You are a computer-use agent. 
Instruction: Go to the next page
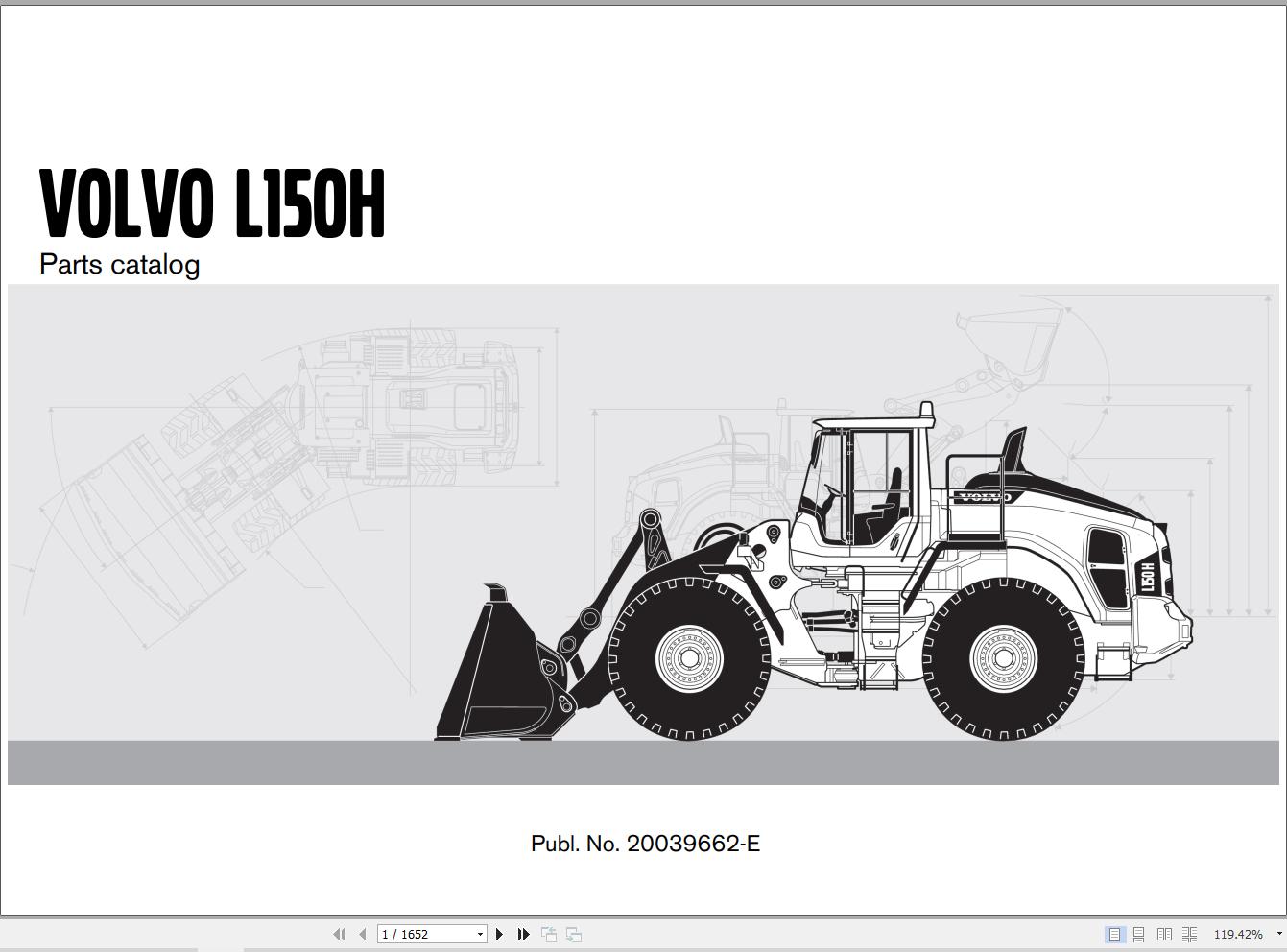point(499,934)
